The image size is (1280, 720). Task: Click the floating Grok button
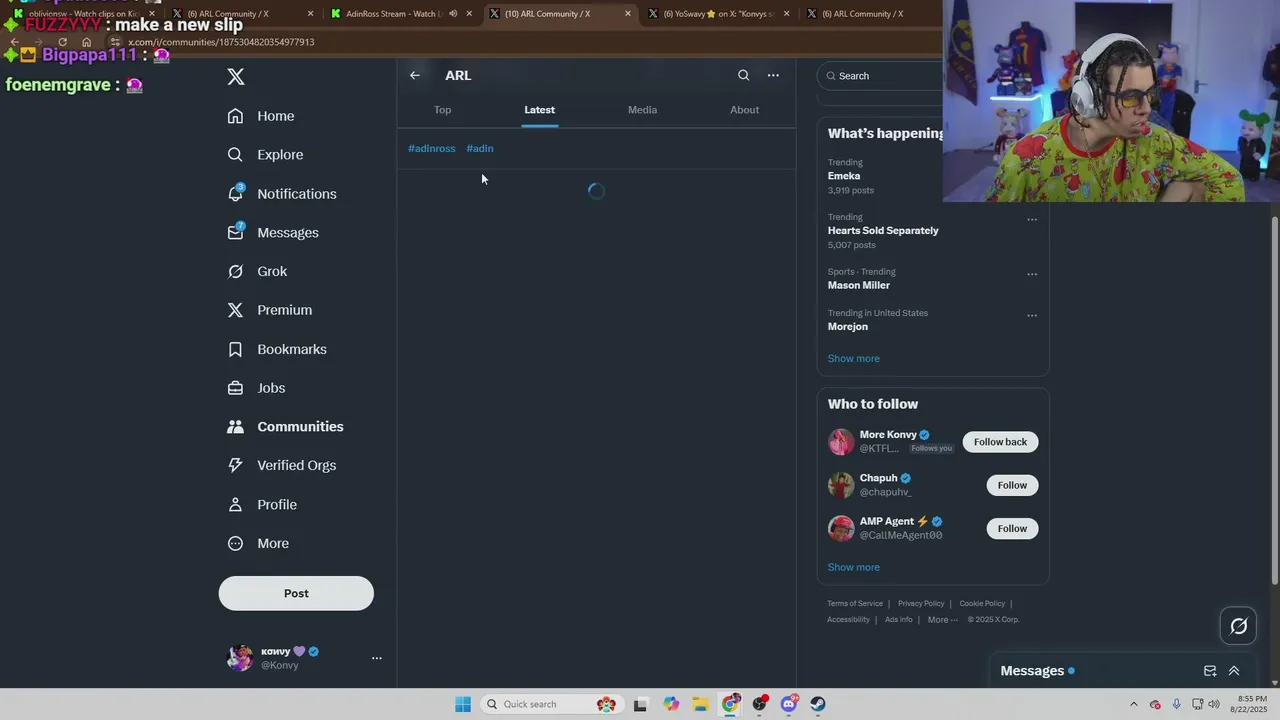[x=1239, y=626]
